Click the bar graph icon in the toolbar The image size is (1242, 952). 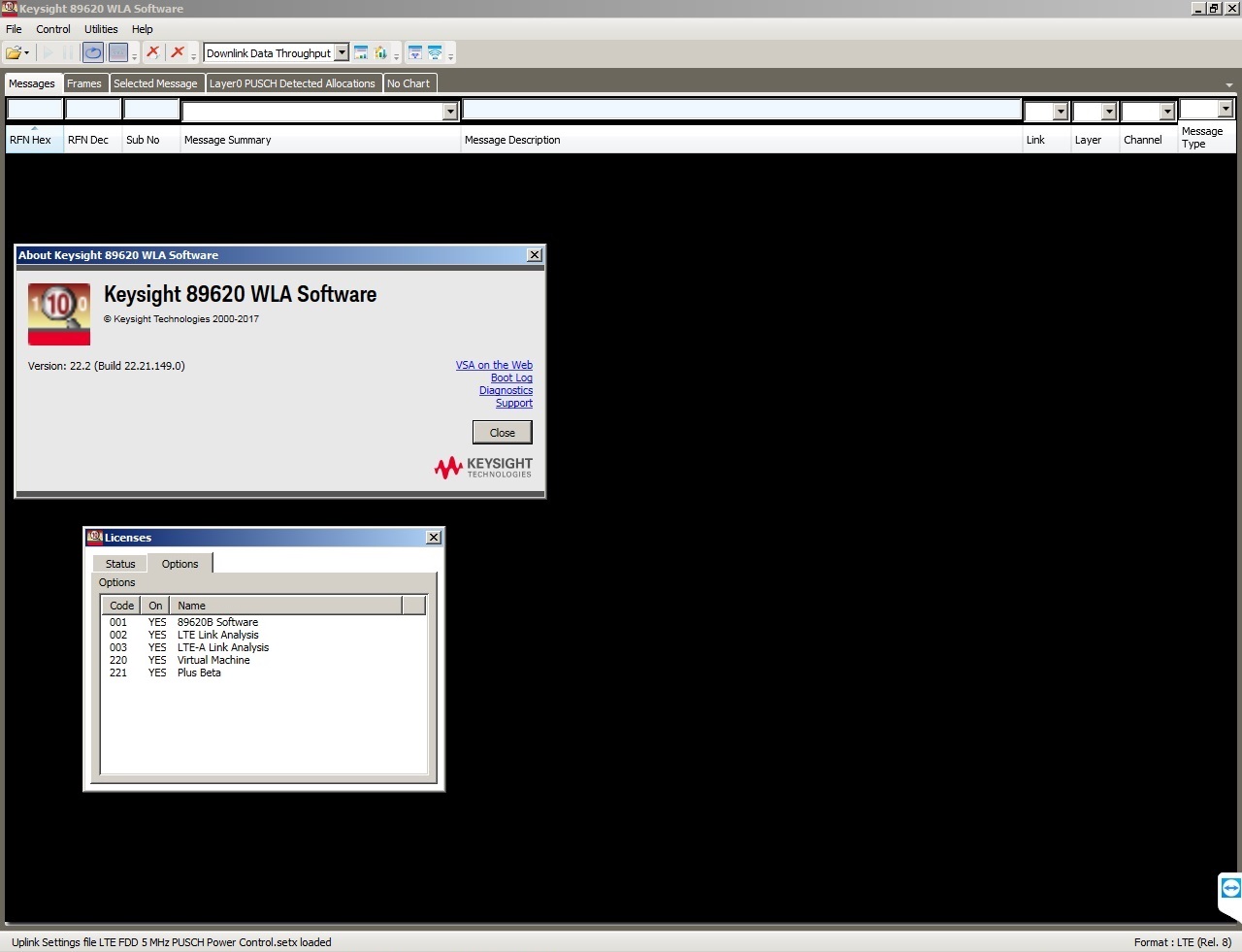tap(381, 53)
